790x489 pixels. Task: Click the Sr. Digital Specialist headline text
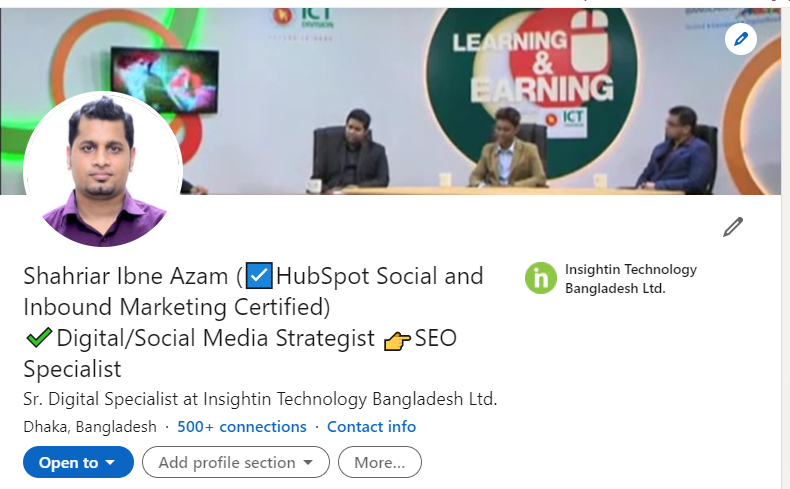(260, 399)
